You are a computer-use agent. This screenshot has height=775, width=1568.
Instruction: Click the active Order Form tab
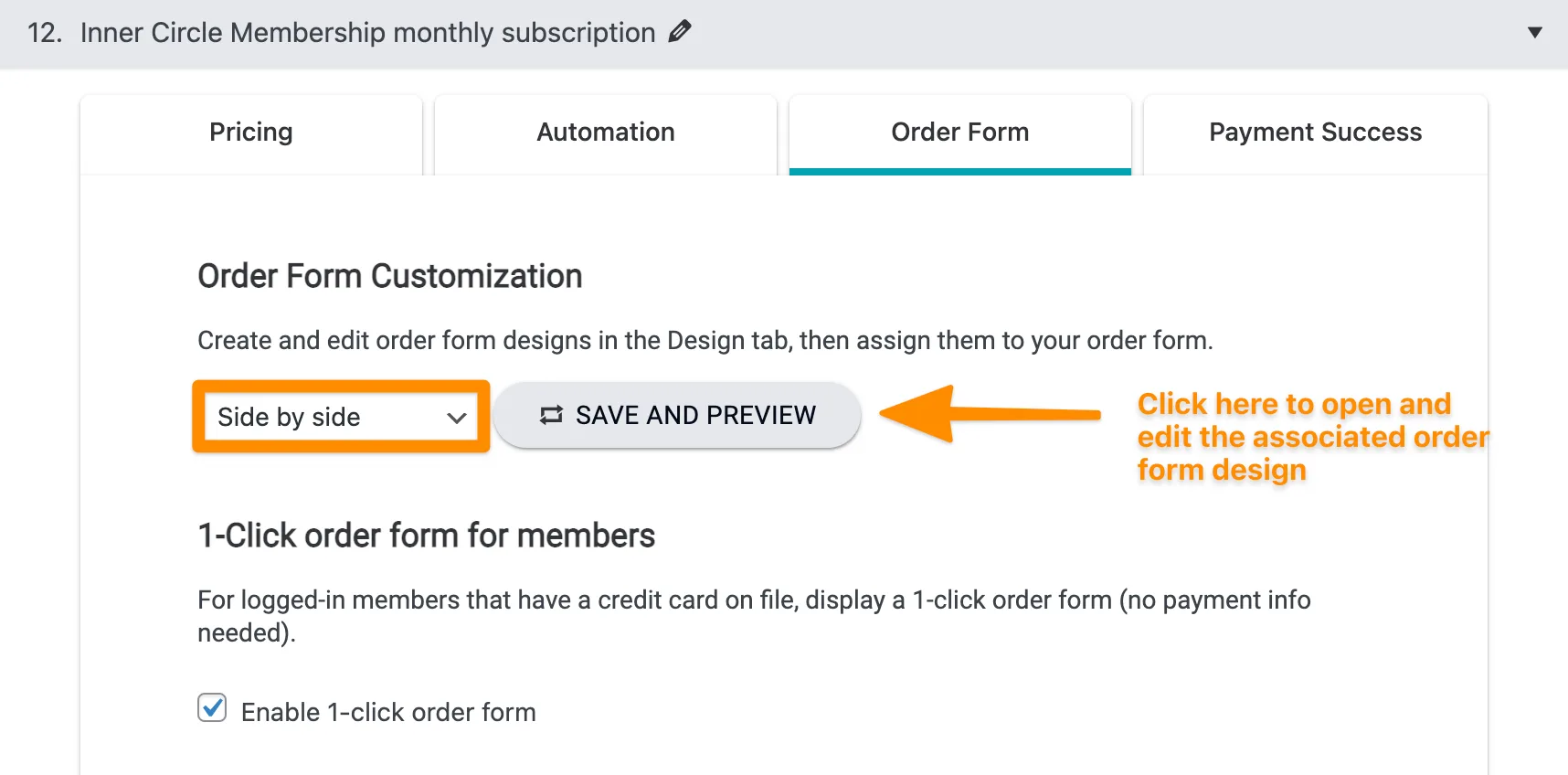(959, 133)
